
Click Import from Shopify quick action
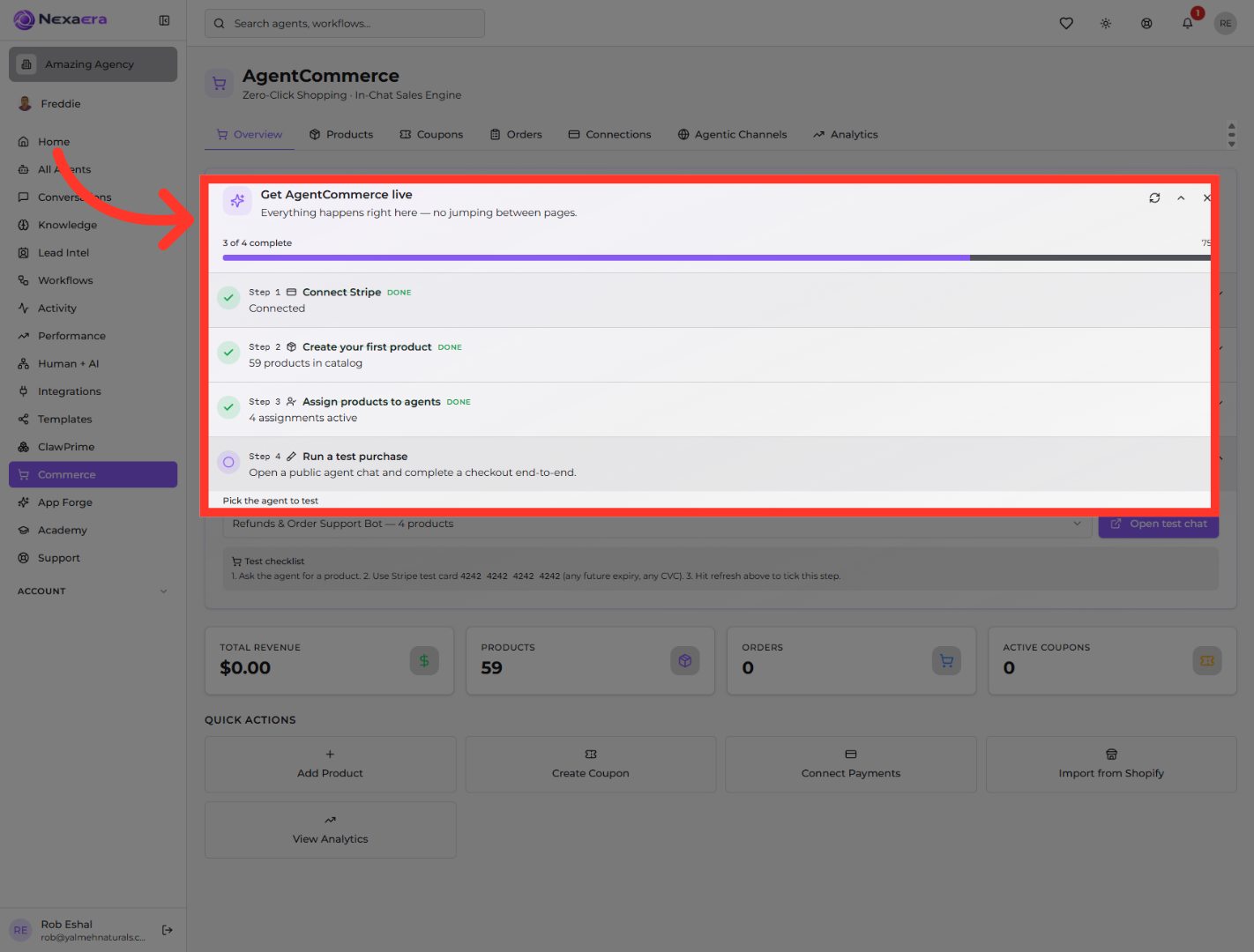coord(1111,764)
